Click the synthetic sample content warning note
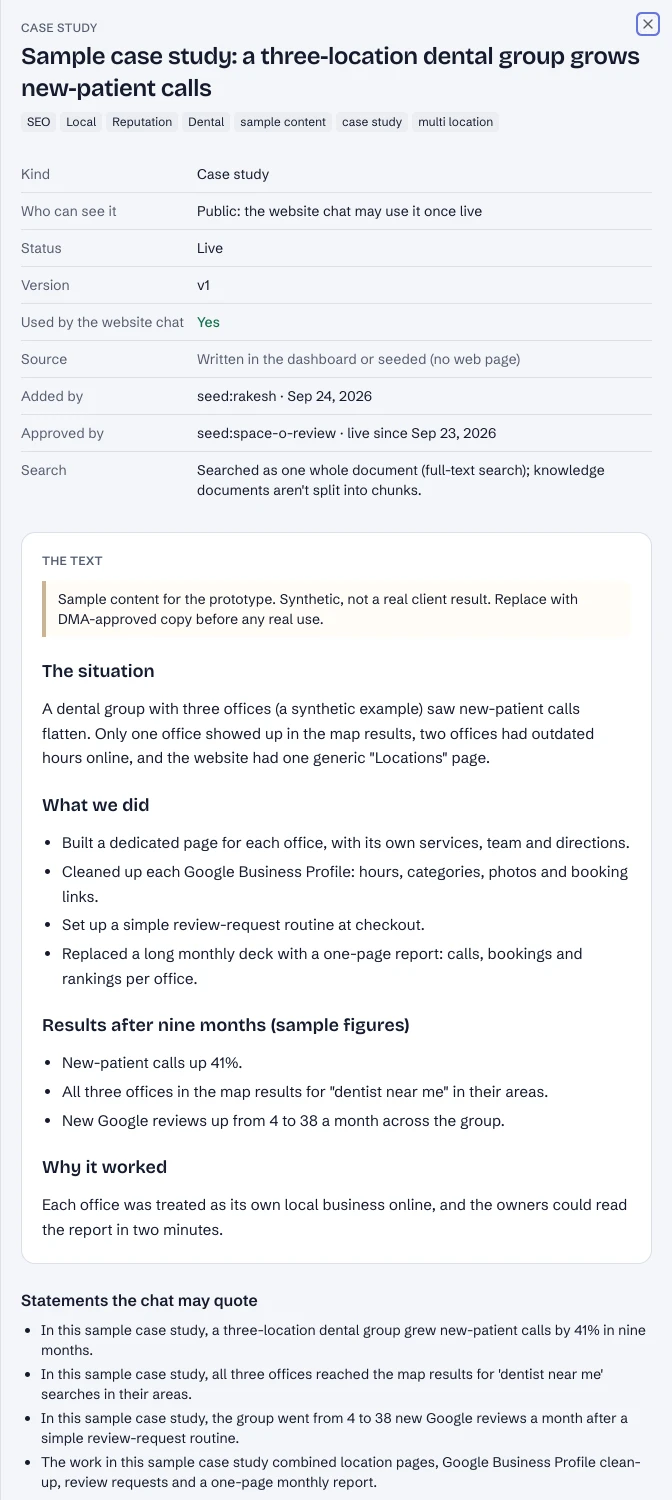 point(336,609)
